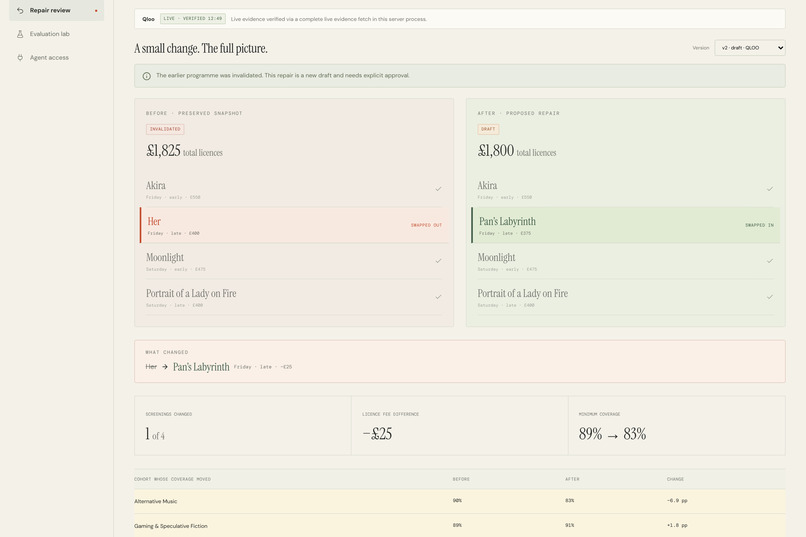The height and width of the screenshot is (537, 806).
Task: Click the info icon in the invalidated programme notice
Action: (x=146, y=76)
